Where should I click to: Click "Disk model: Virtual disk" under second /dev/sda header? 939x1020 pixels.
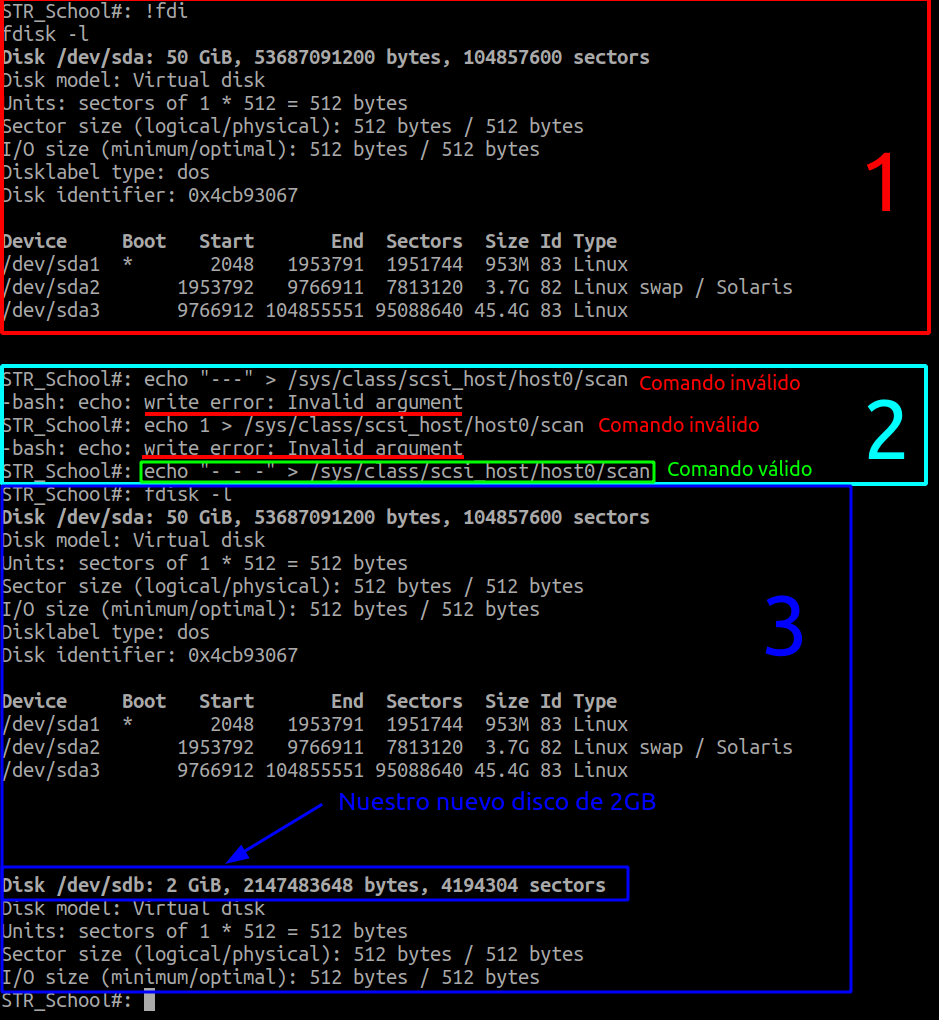point(134,540)
